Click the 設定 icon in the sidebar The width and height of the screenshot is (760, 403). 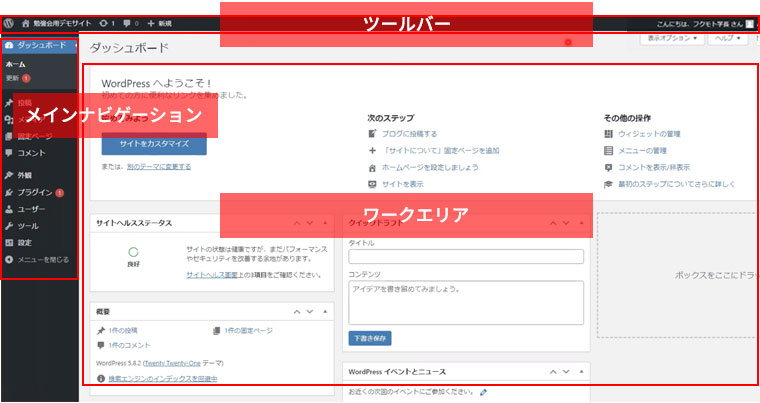[9, 242]
